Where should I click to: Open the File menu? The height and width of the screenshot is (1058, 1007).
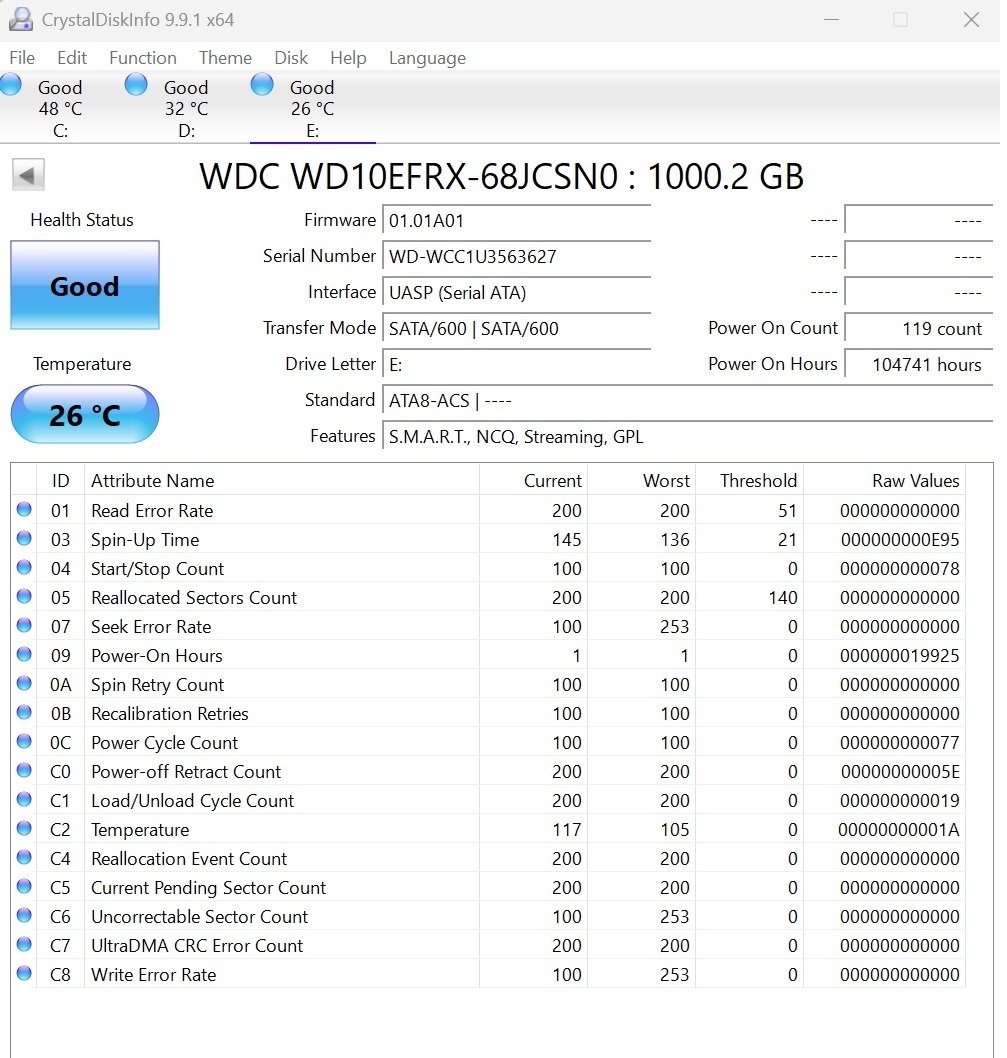click(22, 58)
